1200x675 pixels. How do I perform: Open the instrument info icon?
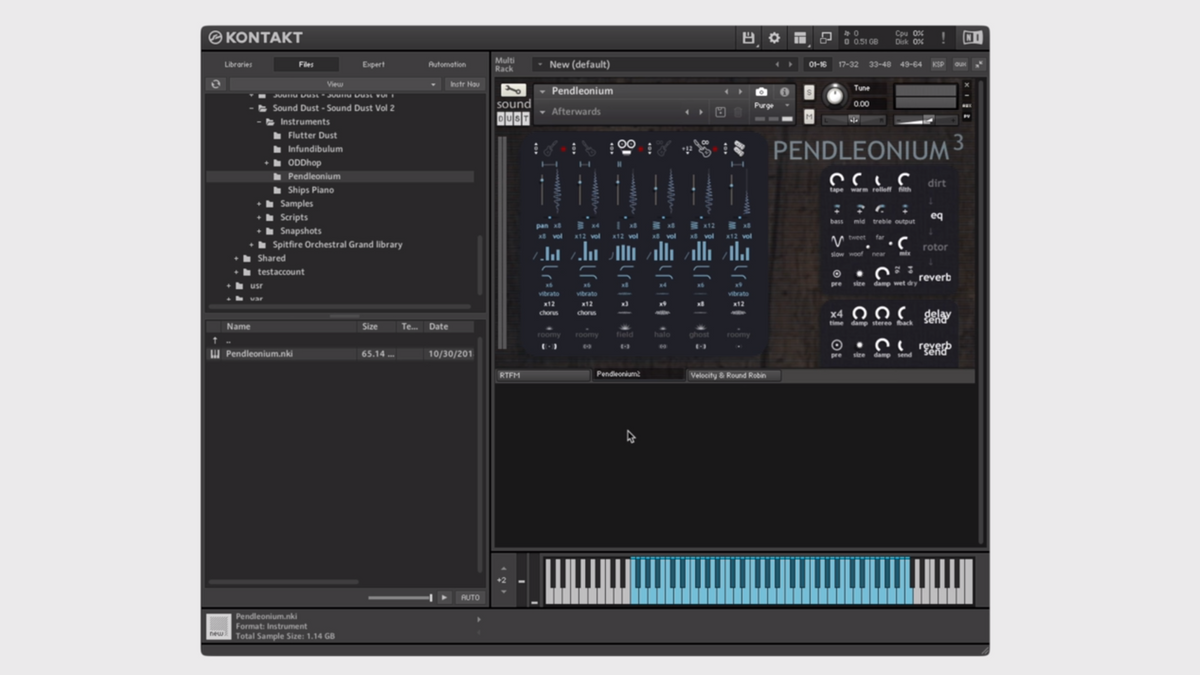[784, 92]
